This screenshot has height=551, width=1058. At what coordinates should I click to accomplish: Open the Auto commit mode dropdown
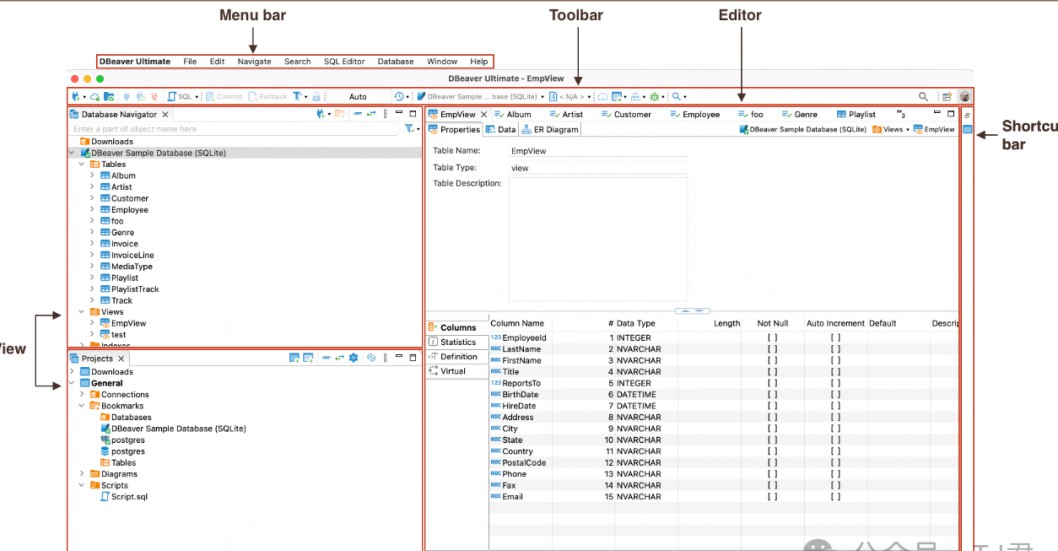(x=358, y=96)
